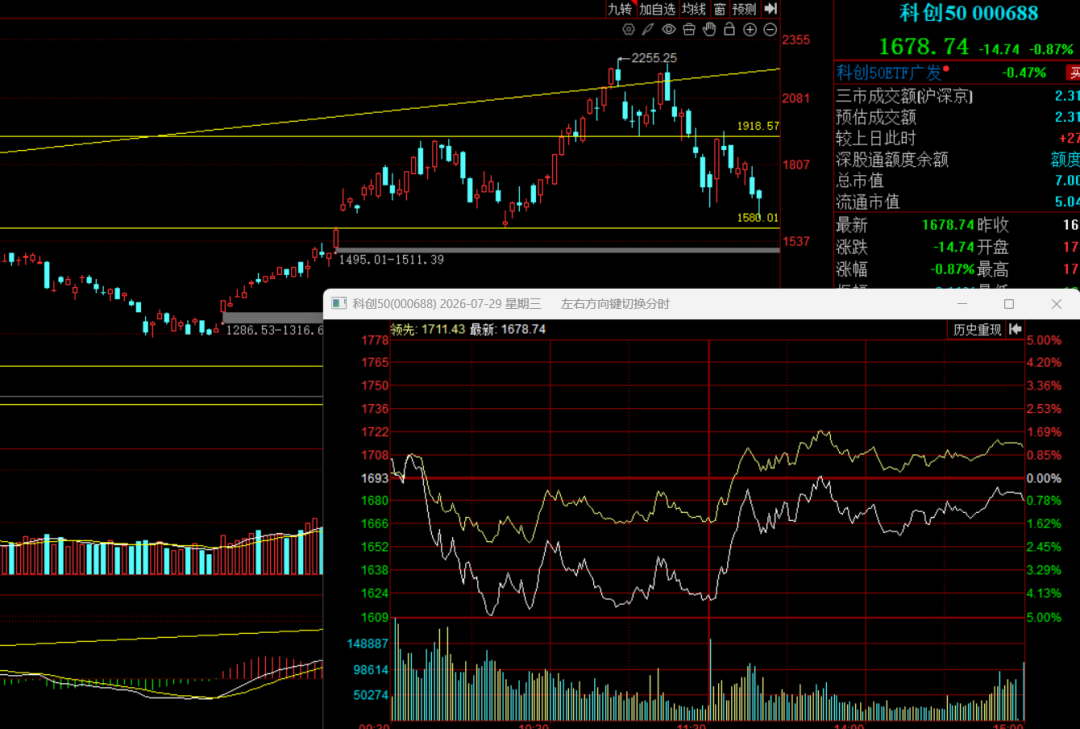1080x729 pixels.
Task: Open the toolbox briefcase icon
Action: tap(689, 30)
